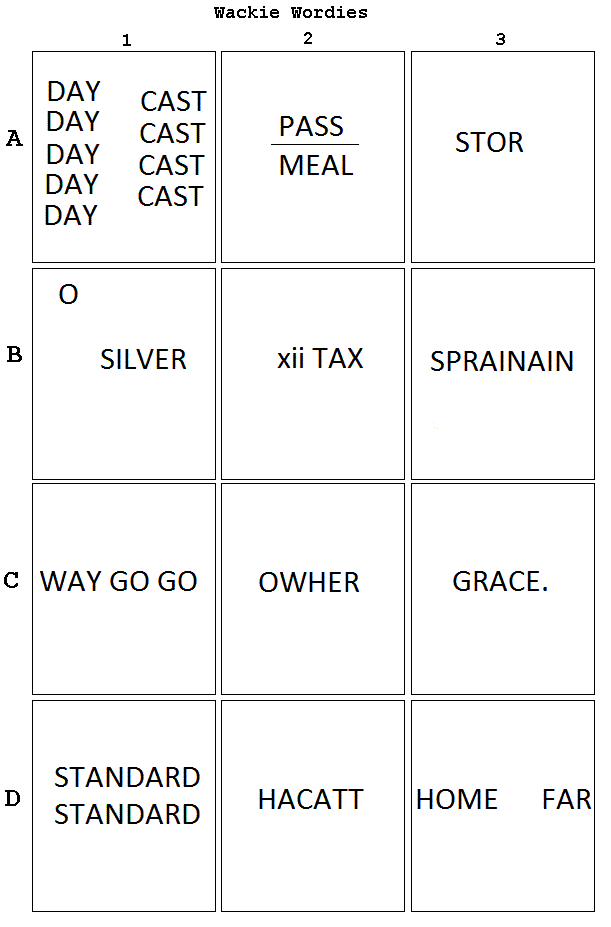The height and width of the screenshot is (927, 611).
Task: Select the double STANDARD puzzle
Action: pos(127,796)
